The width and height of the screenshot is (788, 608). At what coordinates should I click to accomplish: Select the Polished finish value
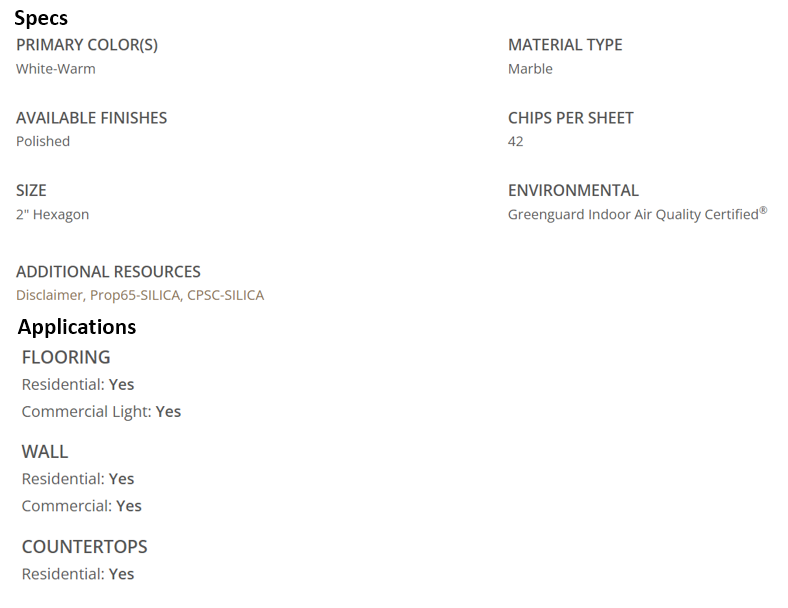point(43,141)
